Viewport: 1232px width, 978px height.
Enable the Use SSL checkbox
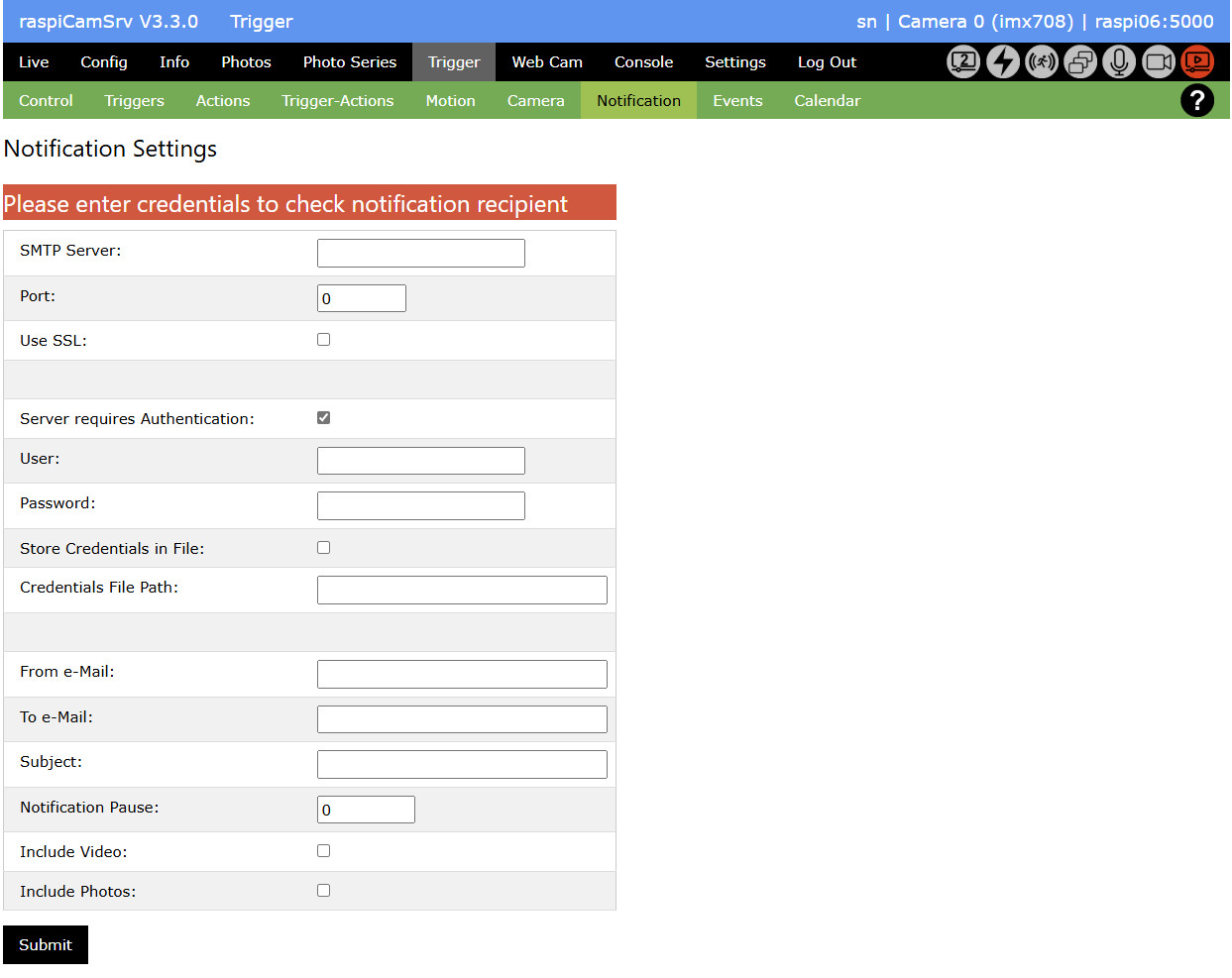[x=323, y=340]
